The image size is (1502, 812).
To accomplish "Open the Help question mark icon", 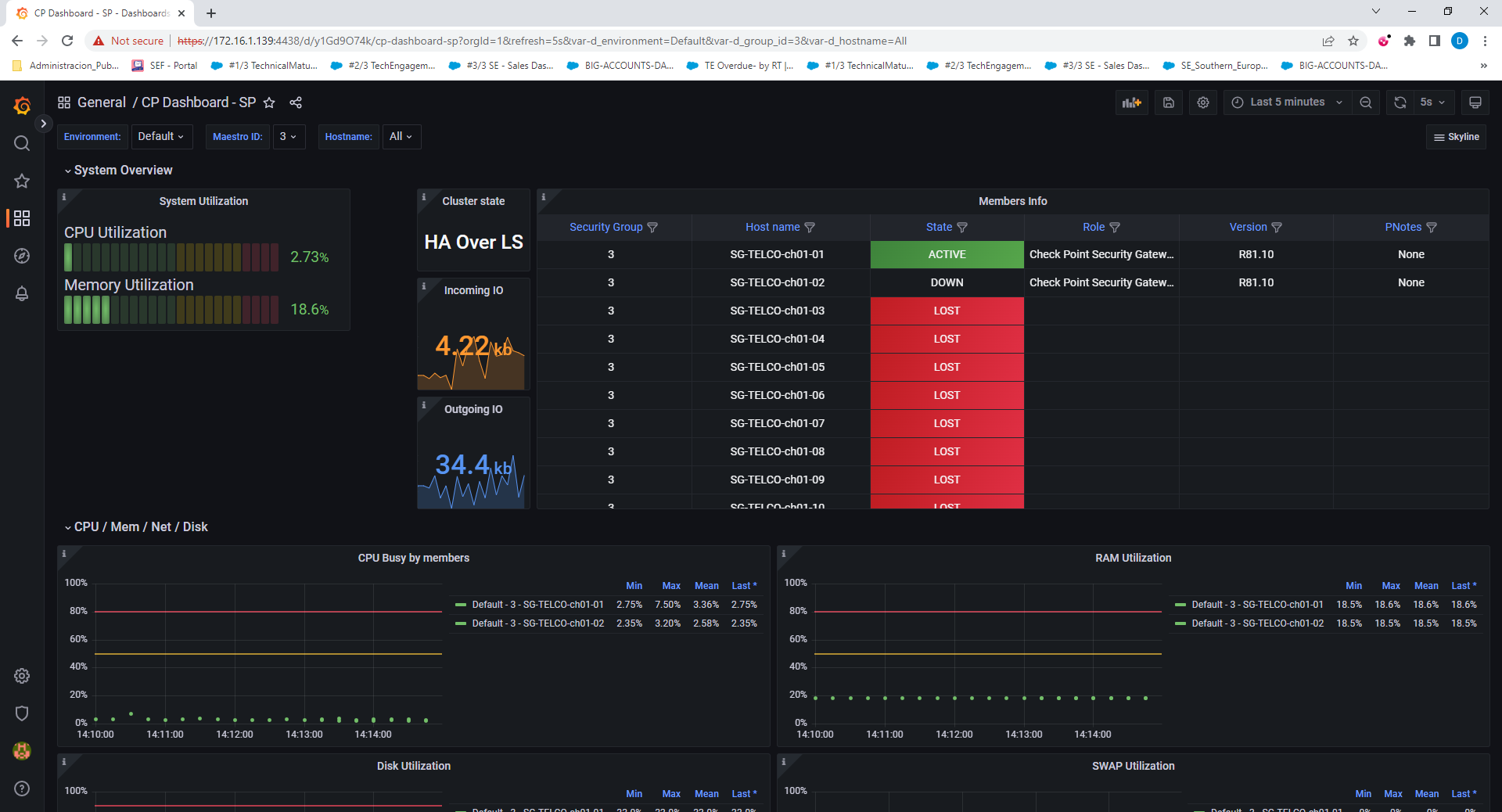I will (x=22, y=789).
